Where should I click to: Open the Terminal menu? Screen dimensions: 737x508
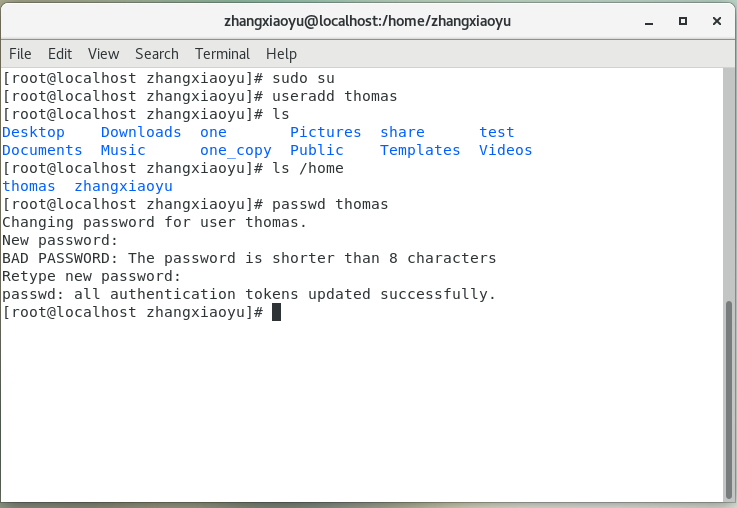click(222, 54)
